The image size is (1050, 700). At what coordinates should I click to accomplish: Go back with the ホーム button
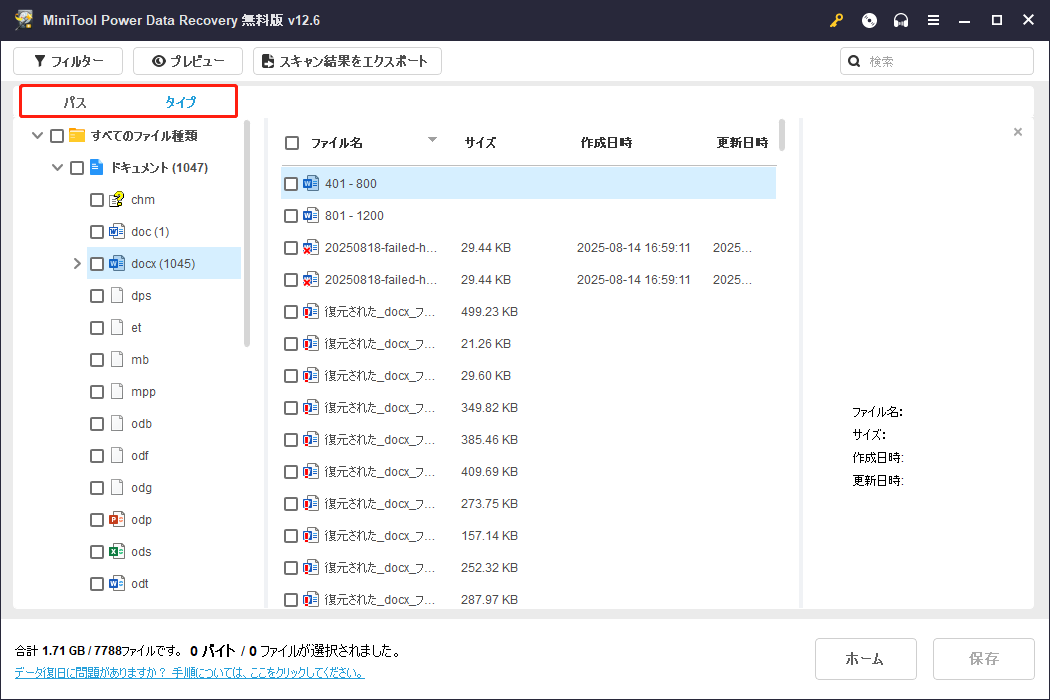(865, 659)
